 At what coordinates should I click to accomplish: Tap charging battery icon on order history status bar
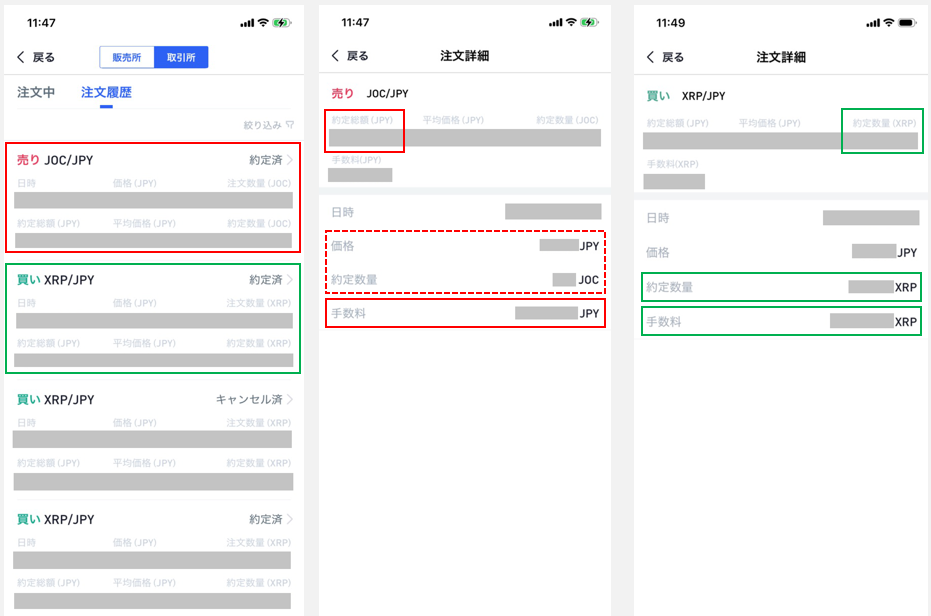coord(281,23)
